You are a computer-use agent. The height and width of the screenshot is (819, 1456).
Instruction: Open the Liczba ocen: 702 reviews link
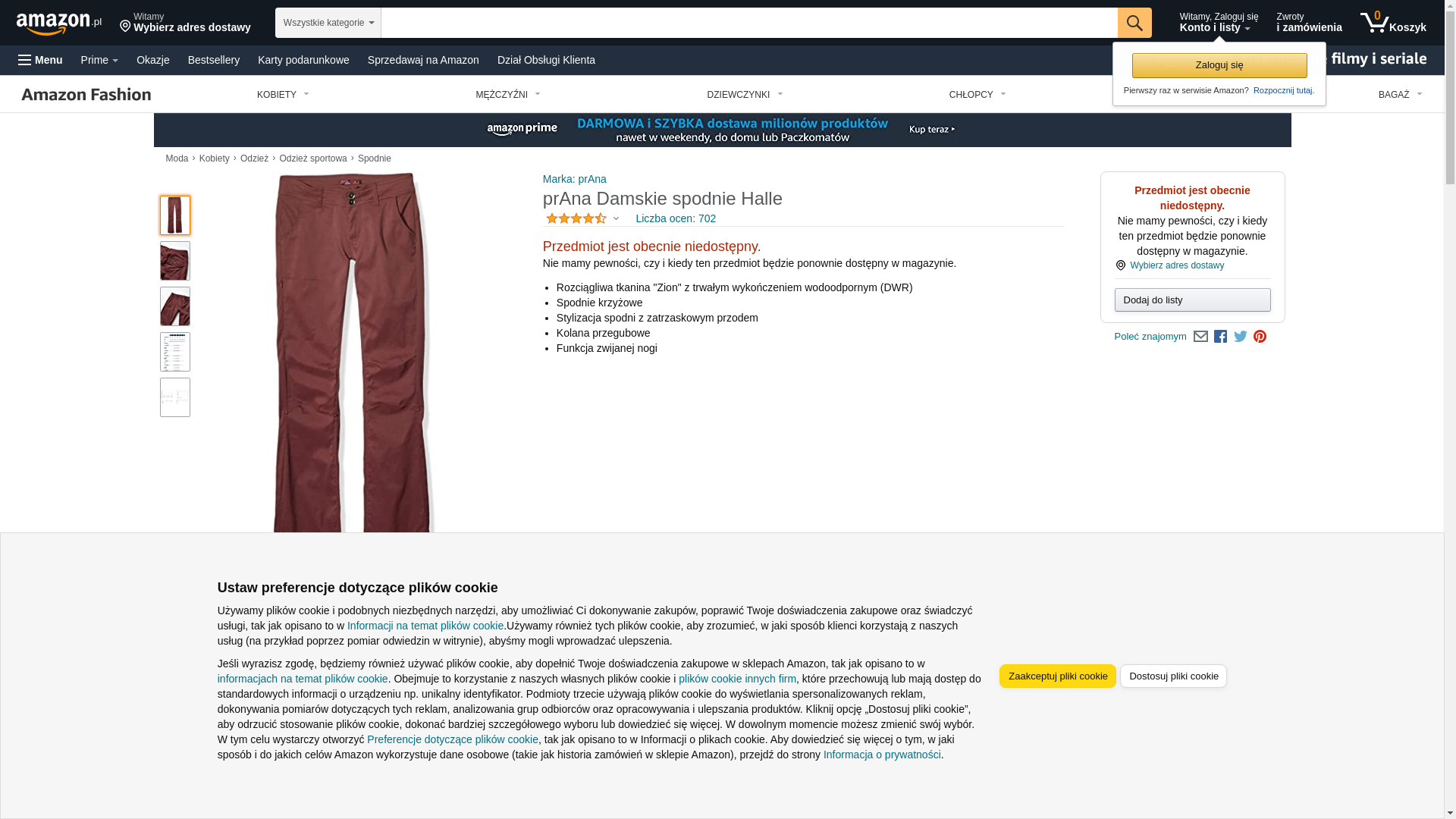[676, 218]
